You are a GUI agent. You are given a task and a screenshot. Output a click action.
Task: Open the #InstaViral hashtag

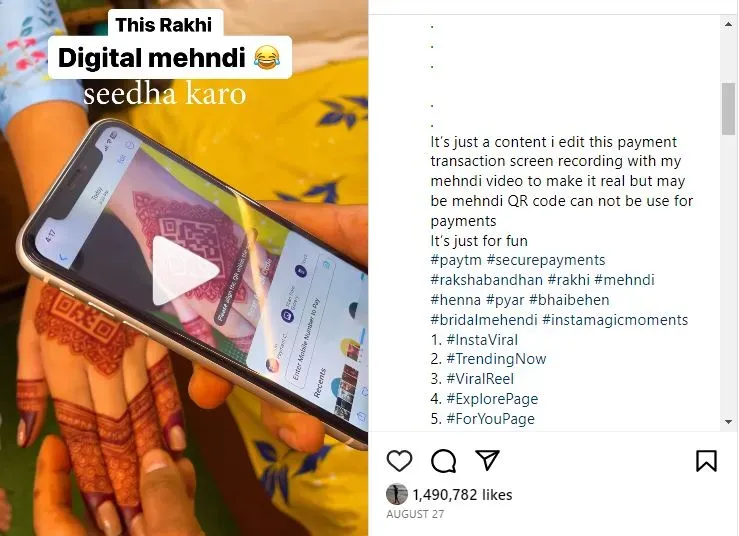[482, 340]
